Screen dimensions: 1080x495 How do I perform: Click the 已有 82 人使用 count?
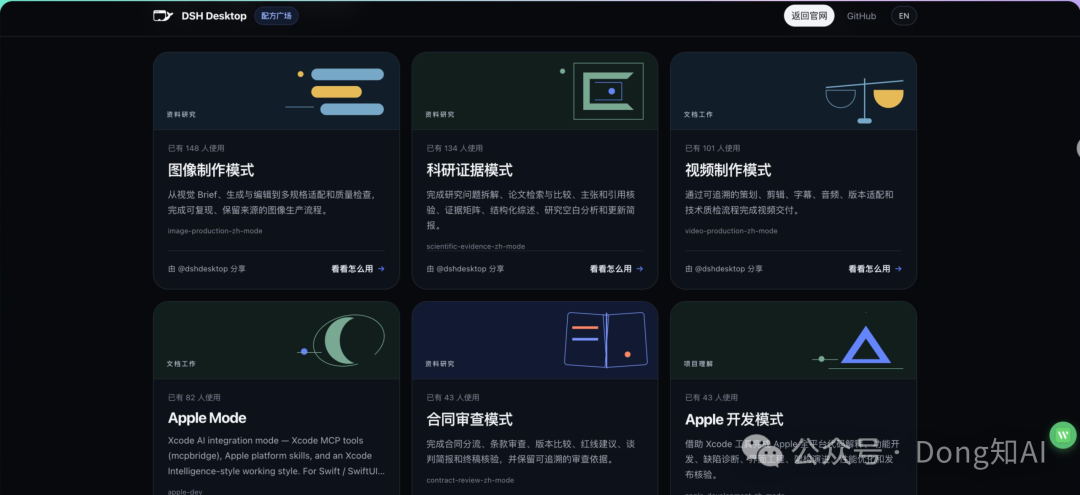point(194,397)
